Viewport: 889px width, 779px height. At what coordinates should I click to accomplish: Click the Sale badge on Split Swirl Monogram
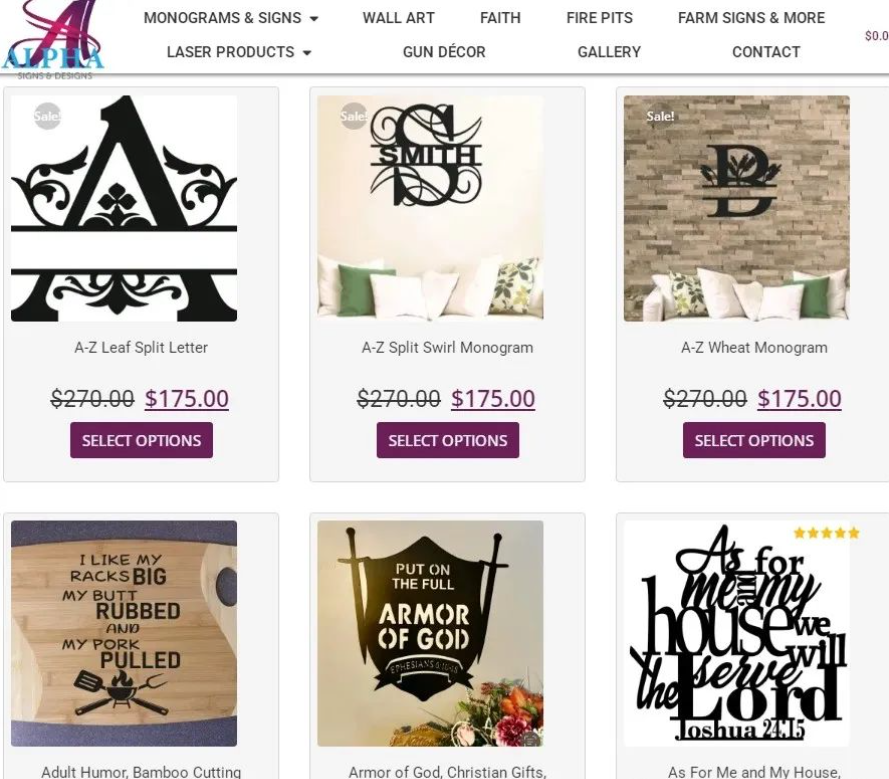click(x=353, y=116)
